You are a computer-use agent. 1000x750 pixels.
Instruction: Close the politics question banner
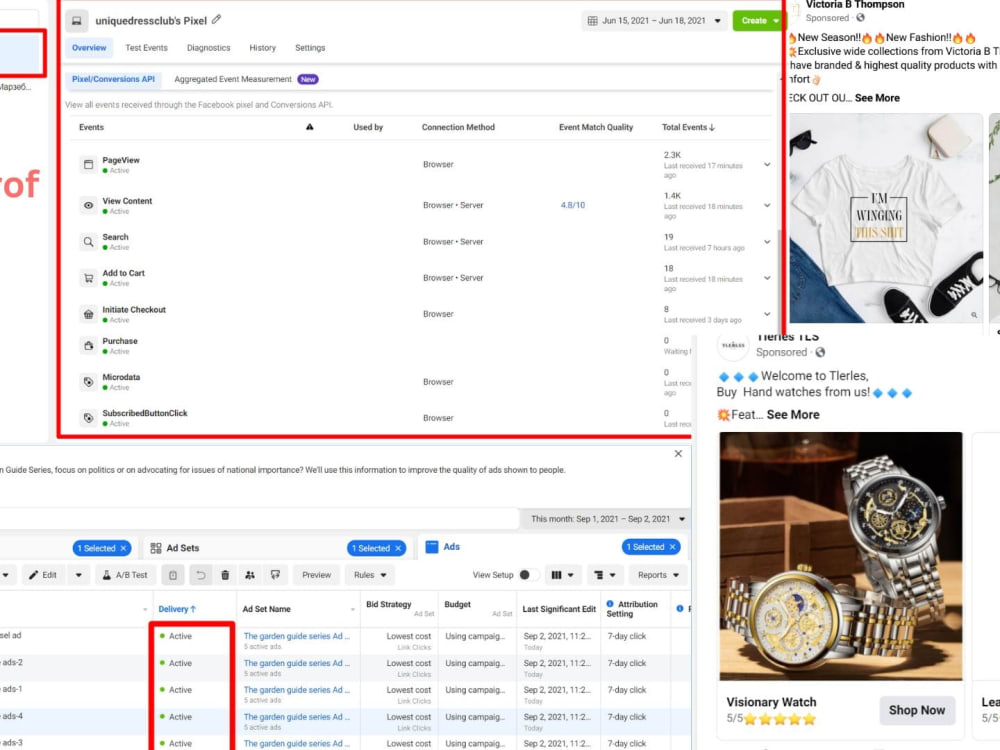point(678,453)
